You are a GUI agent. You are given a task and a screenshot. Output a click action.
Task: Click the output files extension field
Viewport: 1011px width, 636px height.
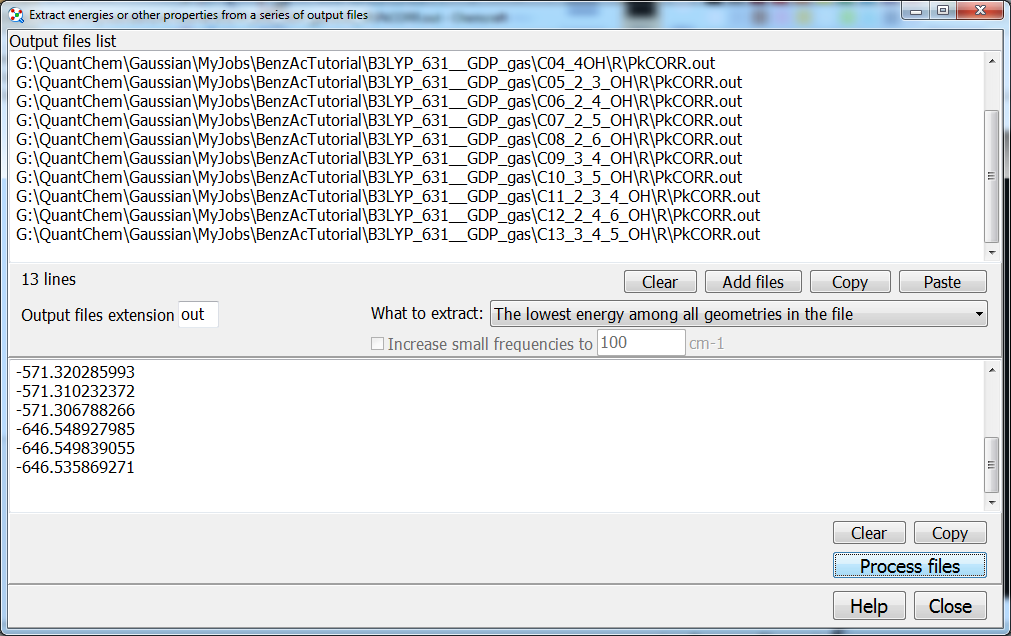198,314
